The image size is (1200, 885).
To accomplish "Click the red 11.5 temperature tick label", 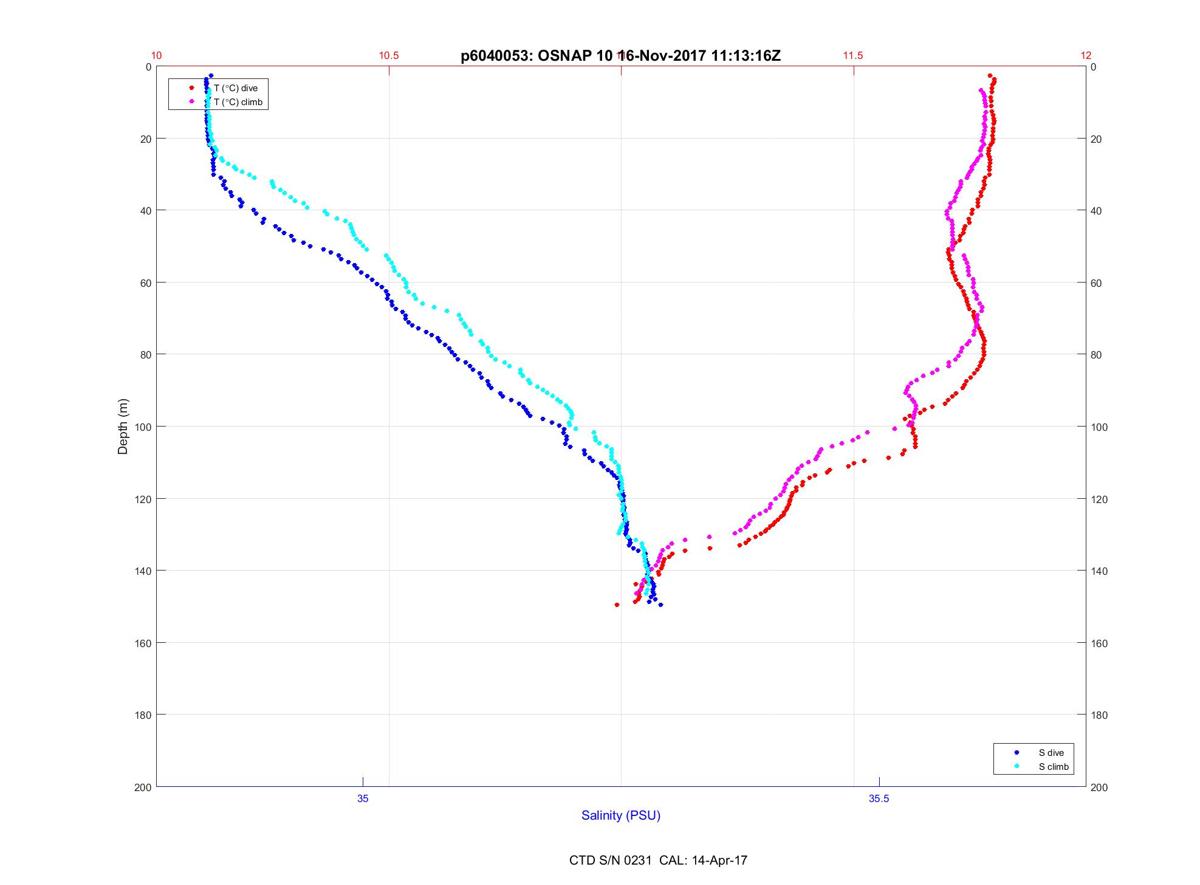I will click(x=853, y=56).
